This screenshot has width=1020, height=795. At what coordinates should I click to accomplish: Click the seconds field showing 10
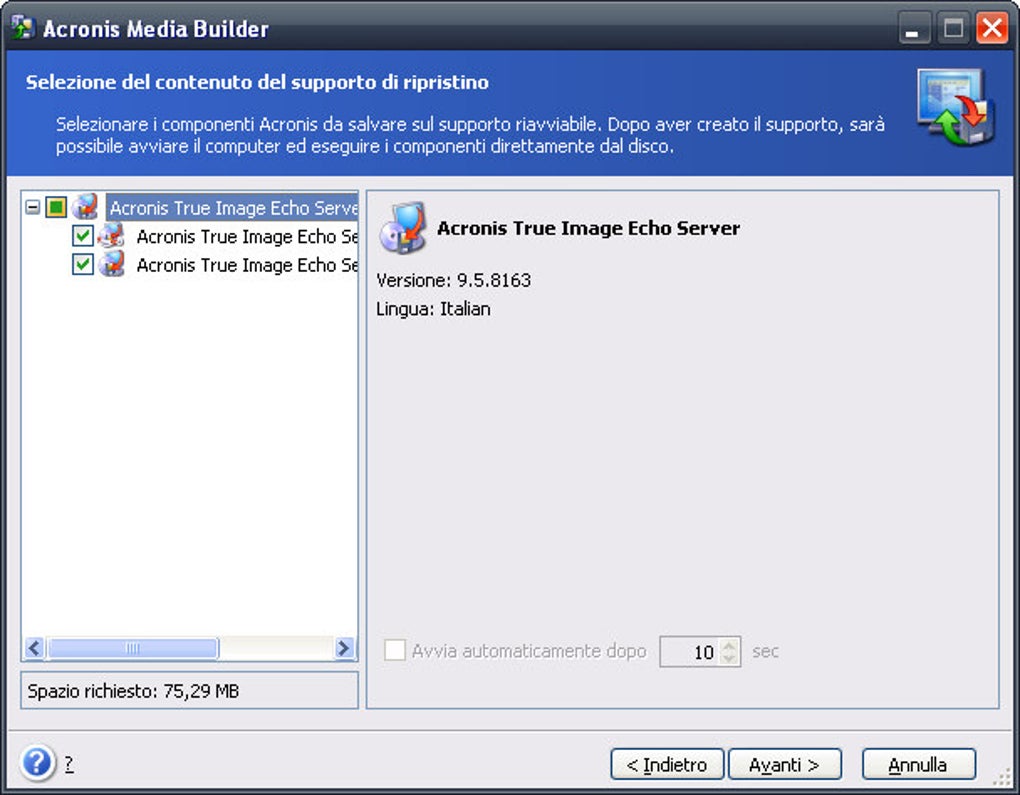pyautogui.click(x=690, y=652)
